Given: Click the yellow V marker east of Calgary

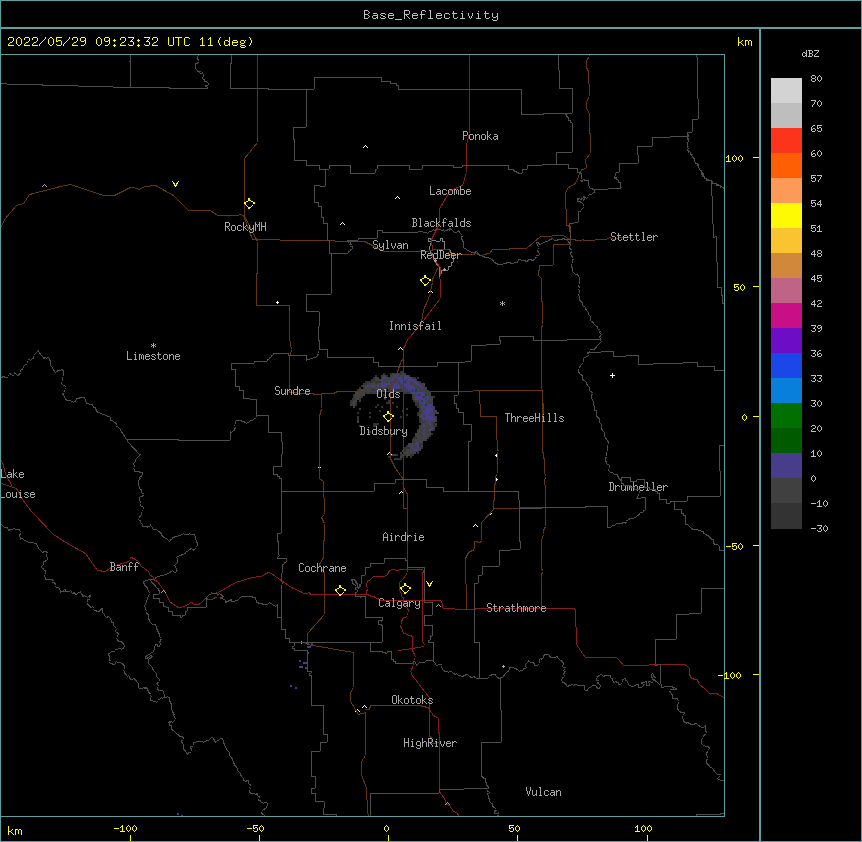Looking at the screenshot, I should (x=429, y=584).
